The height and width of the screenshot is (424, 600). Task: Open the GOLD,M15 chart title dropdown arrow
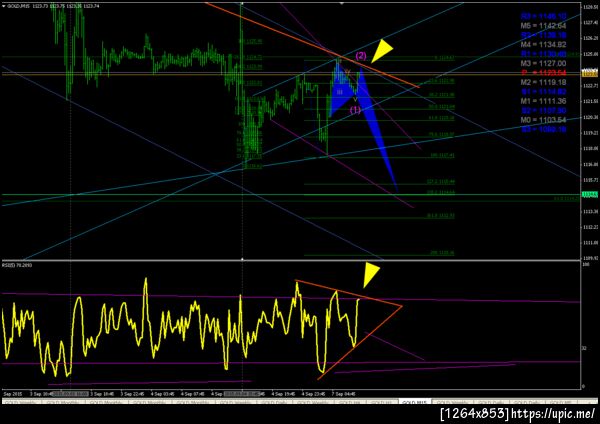pos(4,6)
